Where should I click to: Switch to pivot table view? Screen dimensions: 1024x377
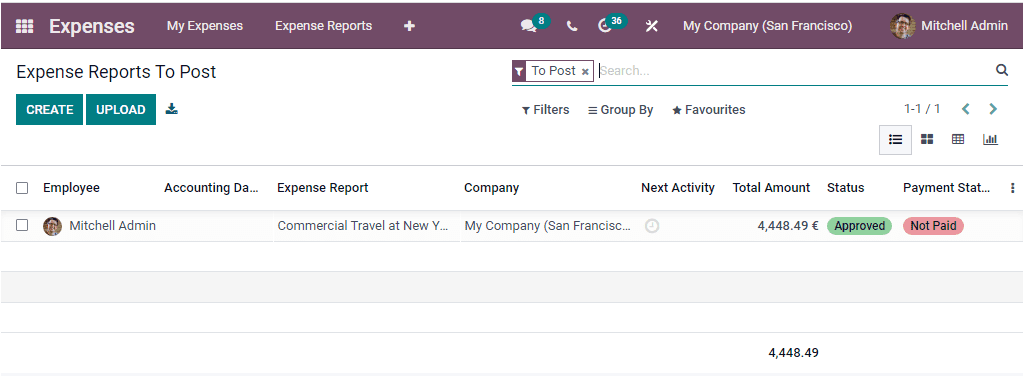[x=958, y=139]
